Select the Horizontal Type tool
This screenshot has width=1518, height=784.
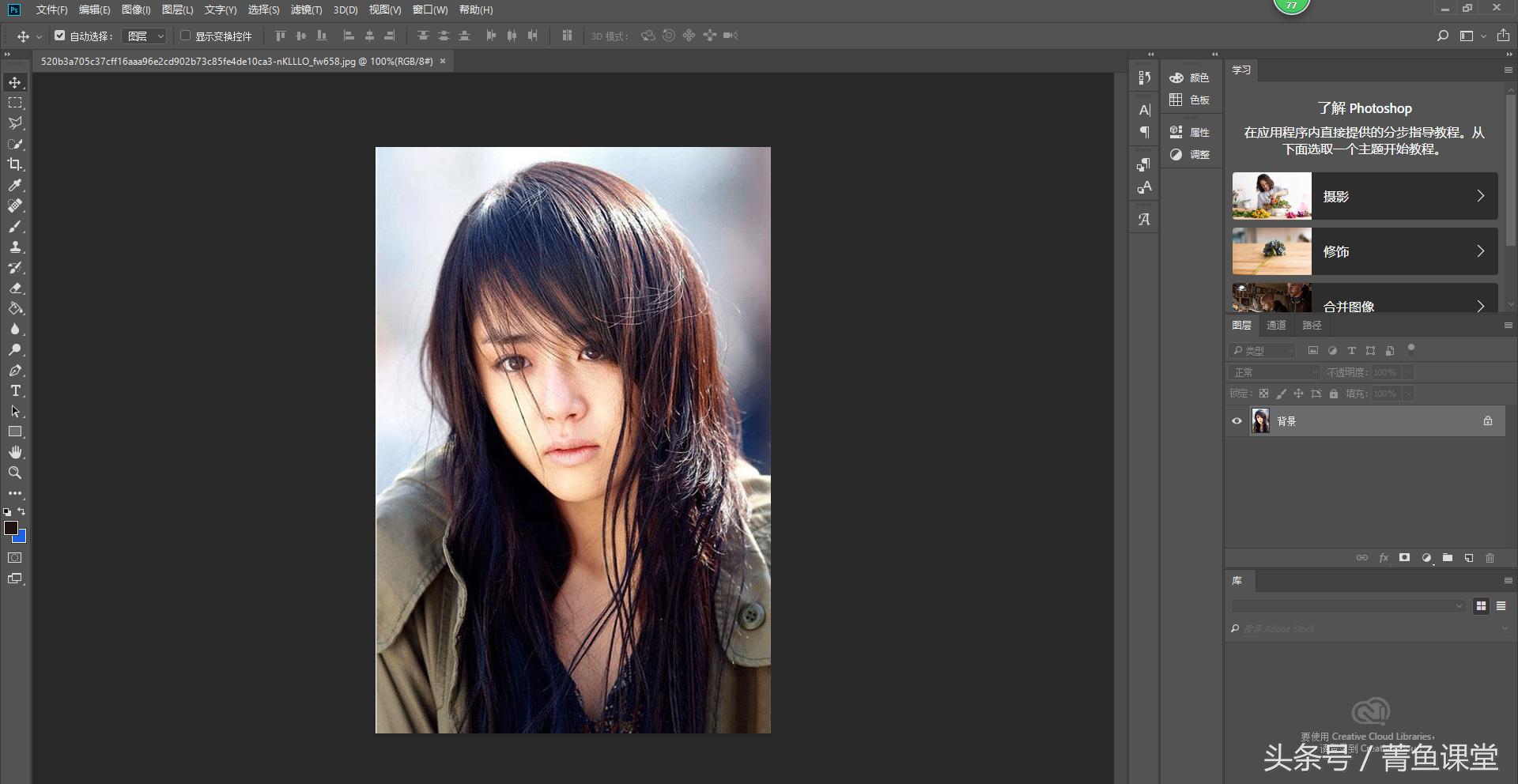coord(15,391)
